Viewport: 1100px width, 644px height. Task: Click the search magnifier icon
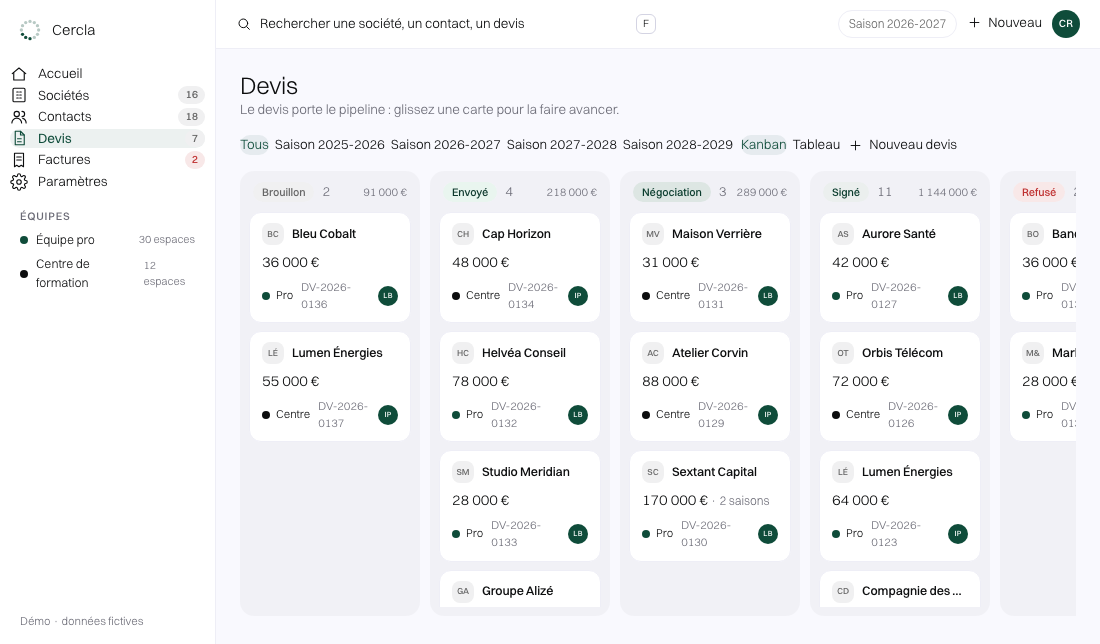point(244,24)
